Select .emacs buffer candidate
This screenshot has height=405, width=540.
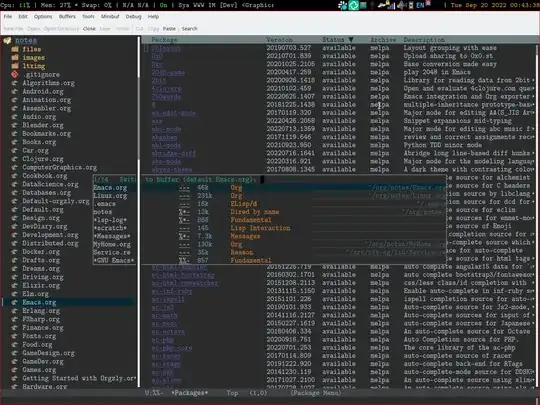pyautogui.click(x=104, y=204)
